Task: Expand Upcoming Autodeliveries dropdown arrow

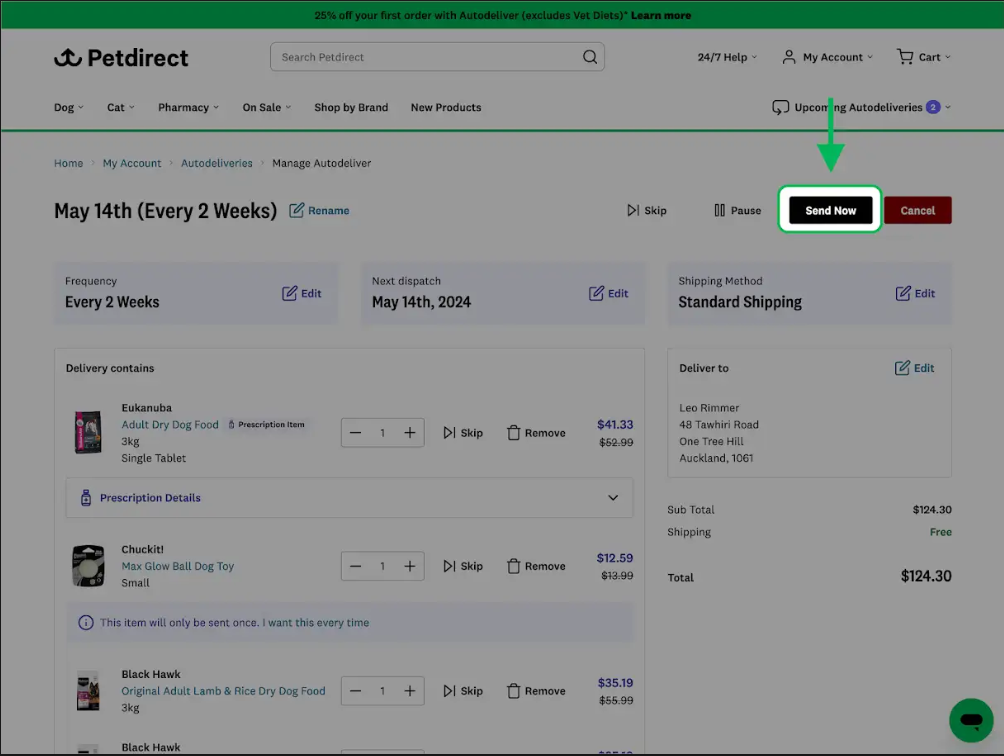Action: click(948, 108)
